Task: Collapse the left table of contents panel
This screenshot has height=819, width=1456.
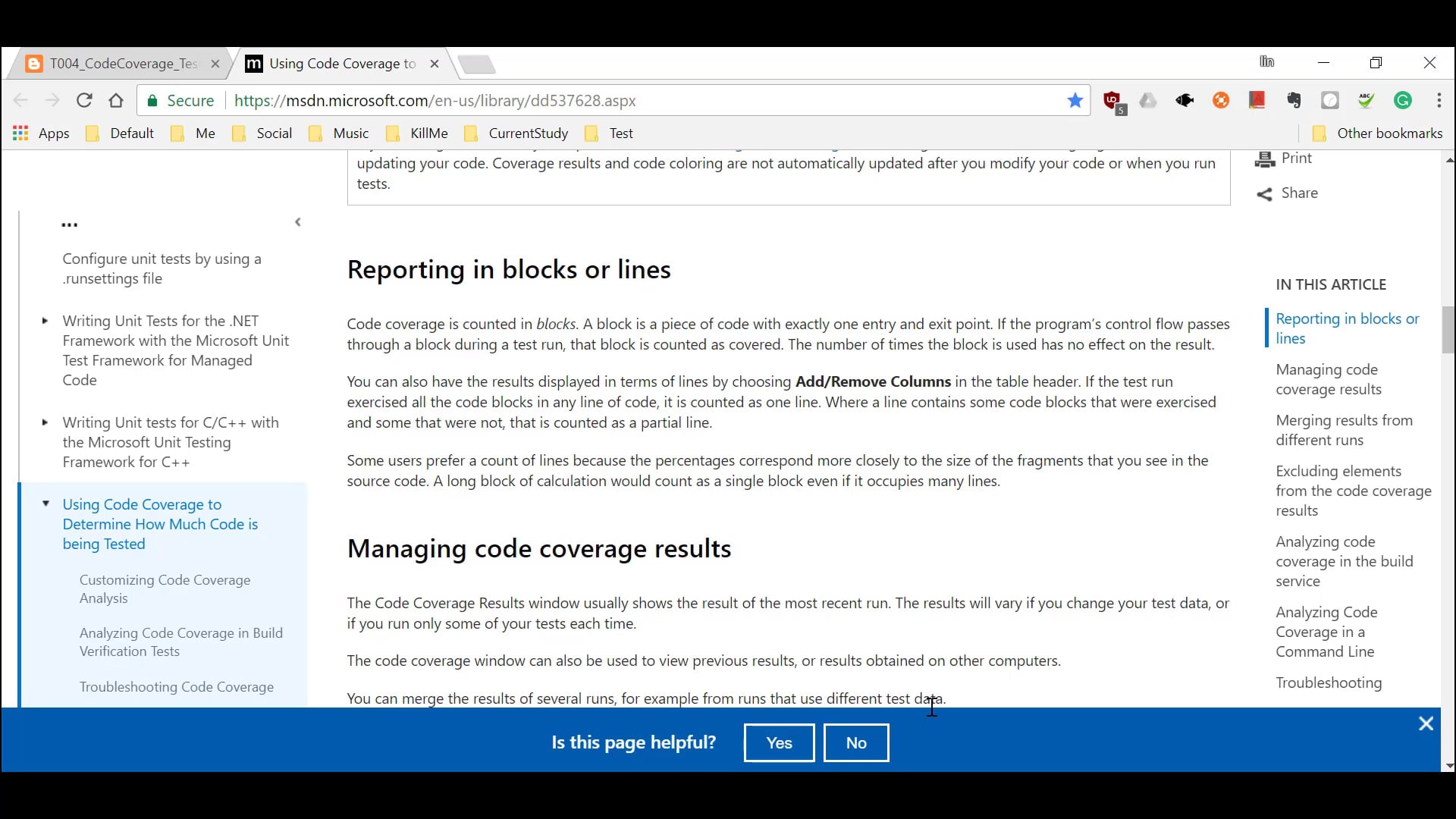Action: [x=298, y=221]
